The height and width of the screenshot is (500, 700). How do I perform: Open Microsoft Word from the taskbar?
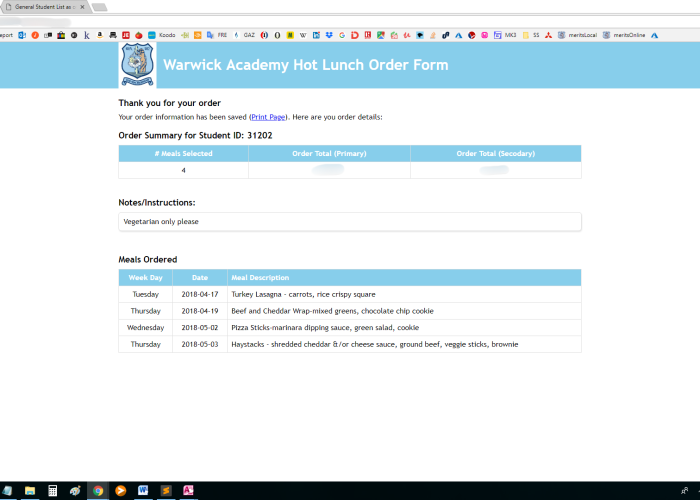tap(143, 491)
